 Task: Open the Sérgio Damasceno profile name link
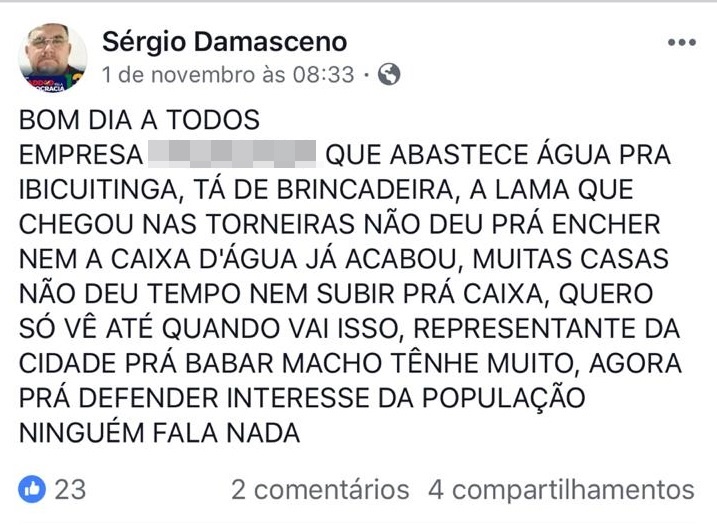224,42
